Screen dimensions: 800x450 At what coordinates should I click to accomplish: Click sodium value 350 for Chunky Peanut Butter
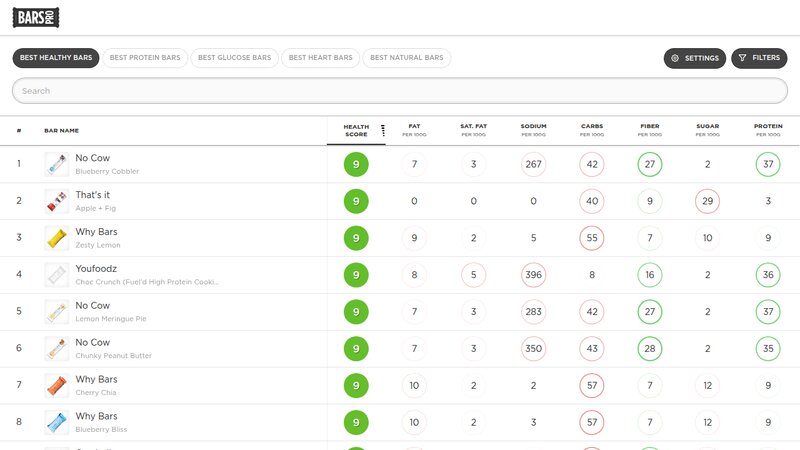coord(534,348)
